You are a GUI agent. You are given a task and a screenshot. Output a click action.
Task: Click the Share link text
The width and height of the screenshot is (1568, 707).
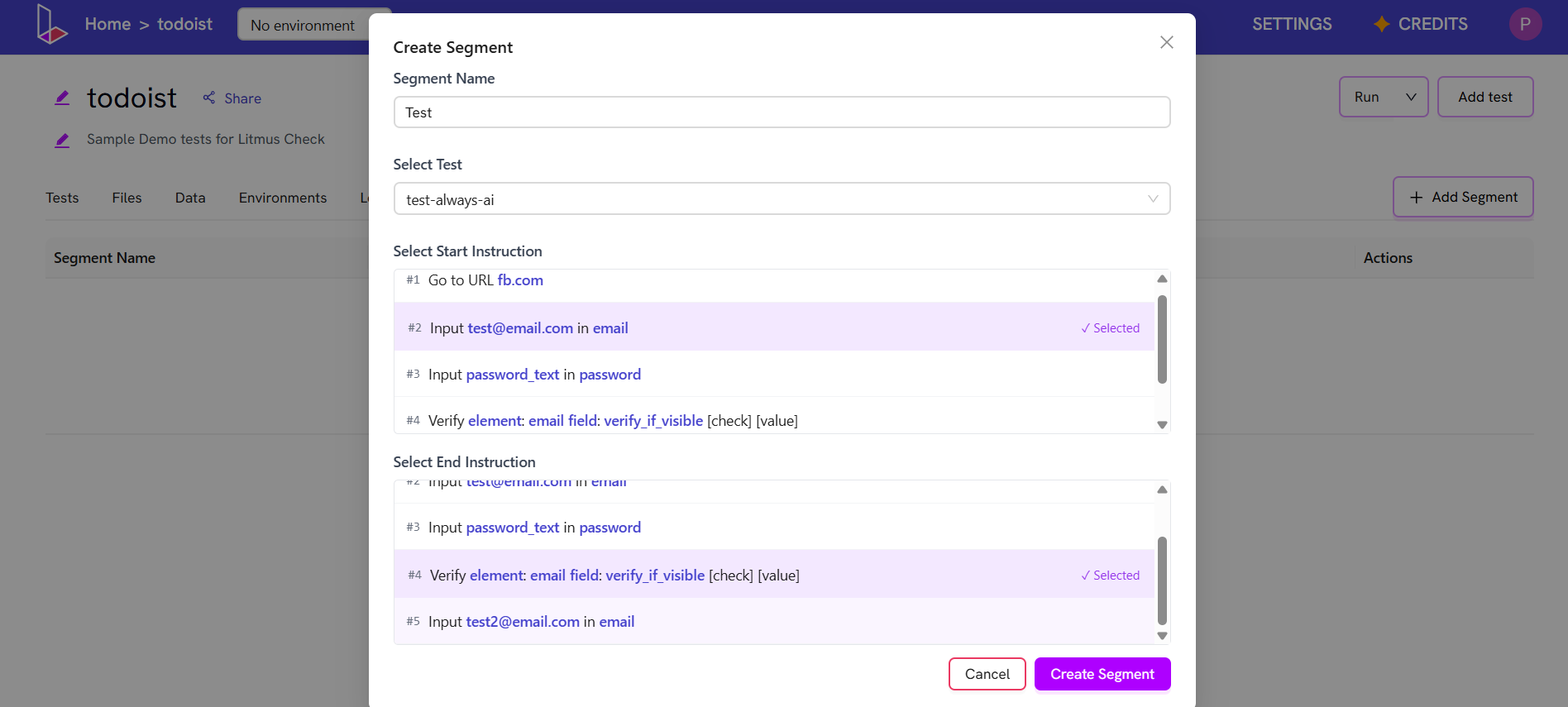242,98
